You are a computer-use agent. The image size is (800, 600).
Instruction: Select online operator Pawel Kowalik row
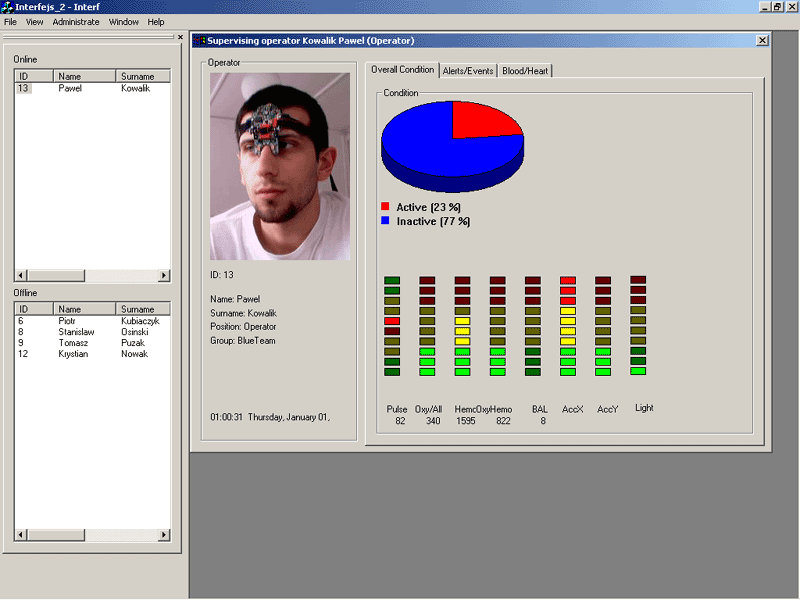(92, 88)
